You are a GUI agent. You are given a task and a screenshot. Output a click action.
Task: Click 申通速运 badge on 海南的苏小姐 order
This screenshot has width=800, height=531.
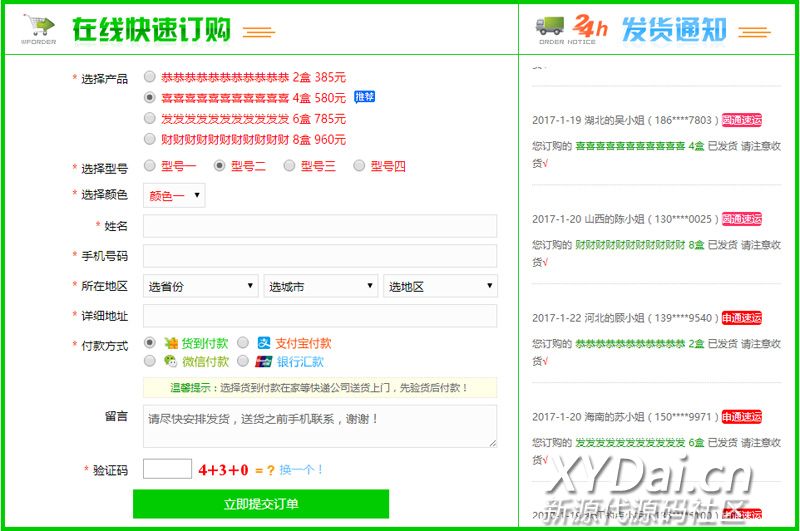pyautogui.click(x=742, y=417)
